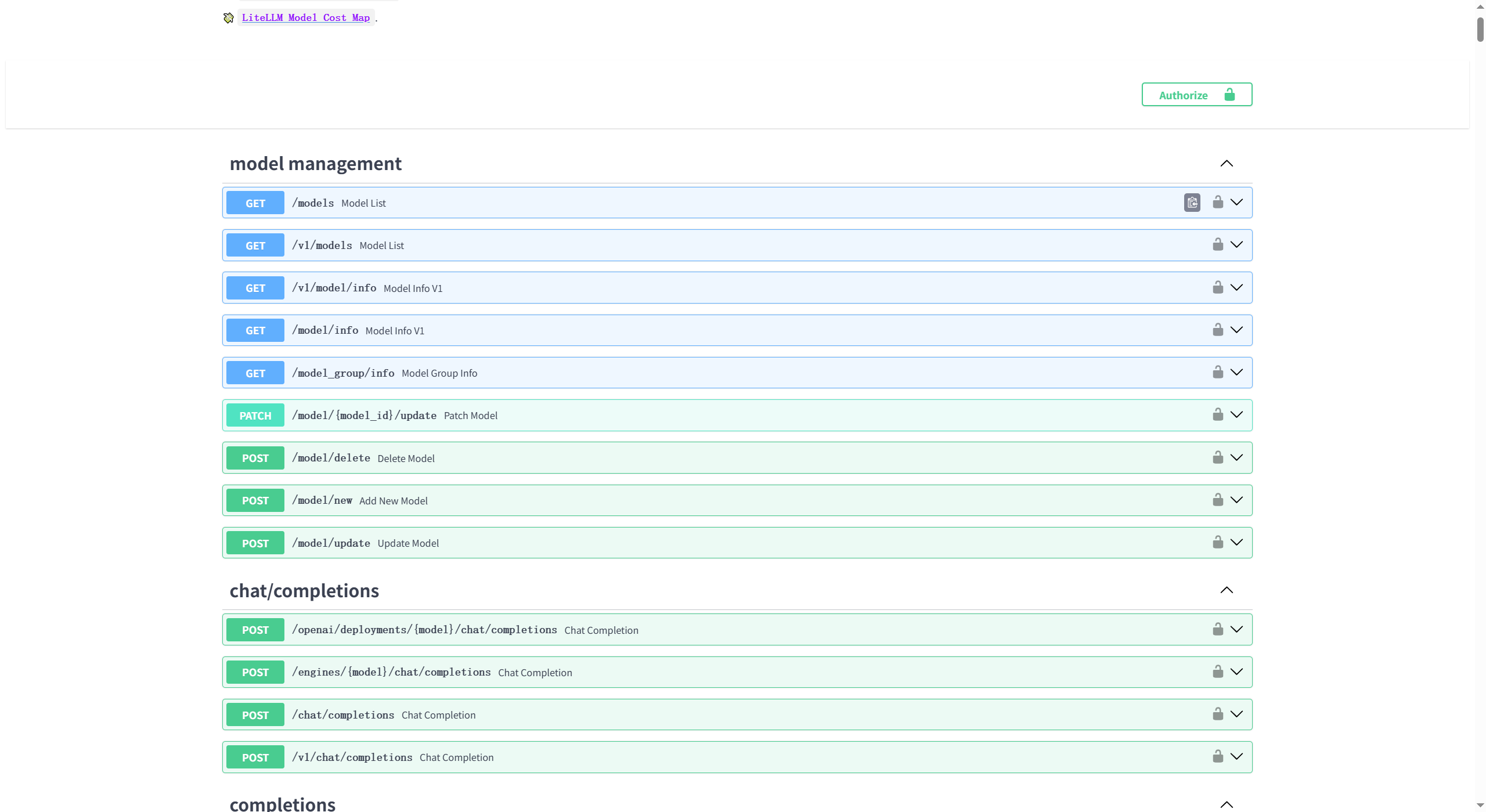The height and width of the screenshot is (812, 1486).
Task: Collapse the chat/completions section
Action: coord(1226,590)
